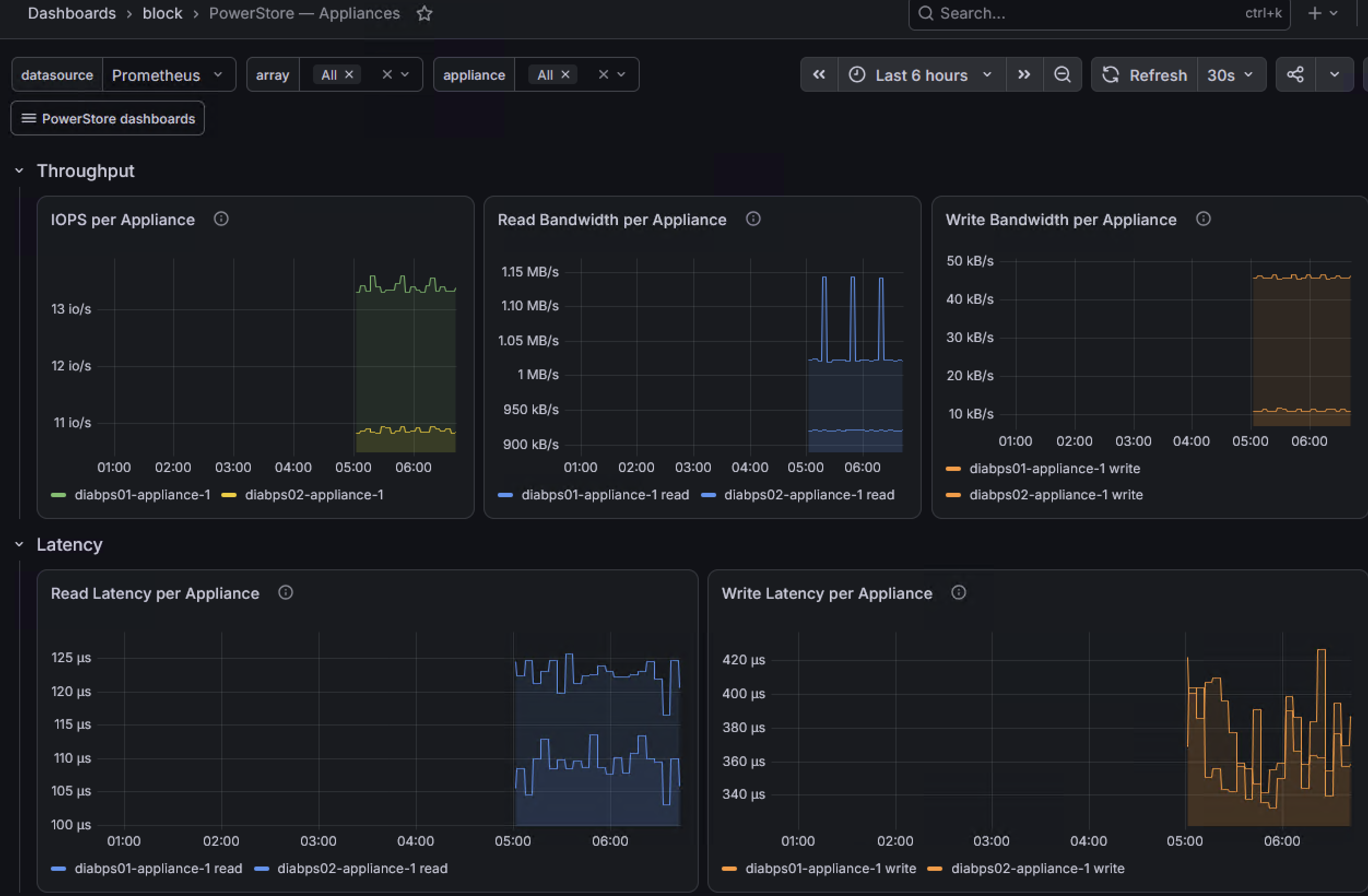Open the block folder breadcrumb
The width and height of the screenshot is (1368, 896).
tap(162, 13)
